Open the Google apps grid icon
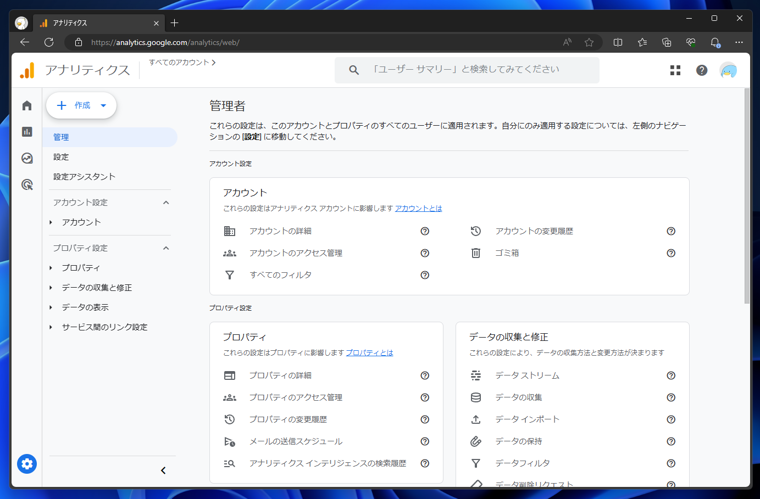This screenshot has height=499, width=760. point(675,70)
